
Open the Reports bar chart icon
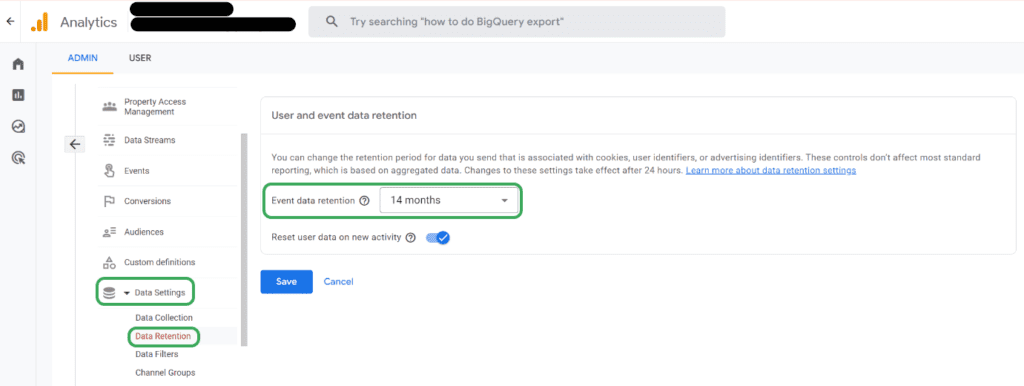tap(18, 95)
